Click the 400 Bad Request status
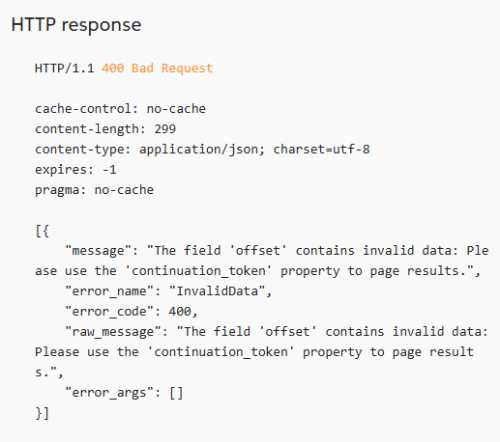 coord(157,68)
